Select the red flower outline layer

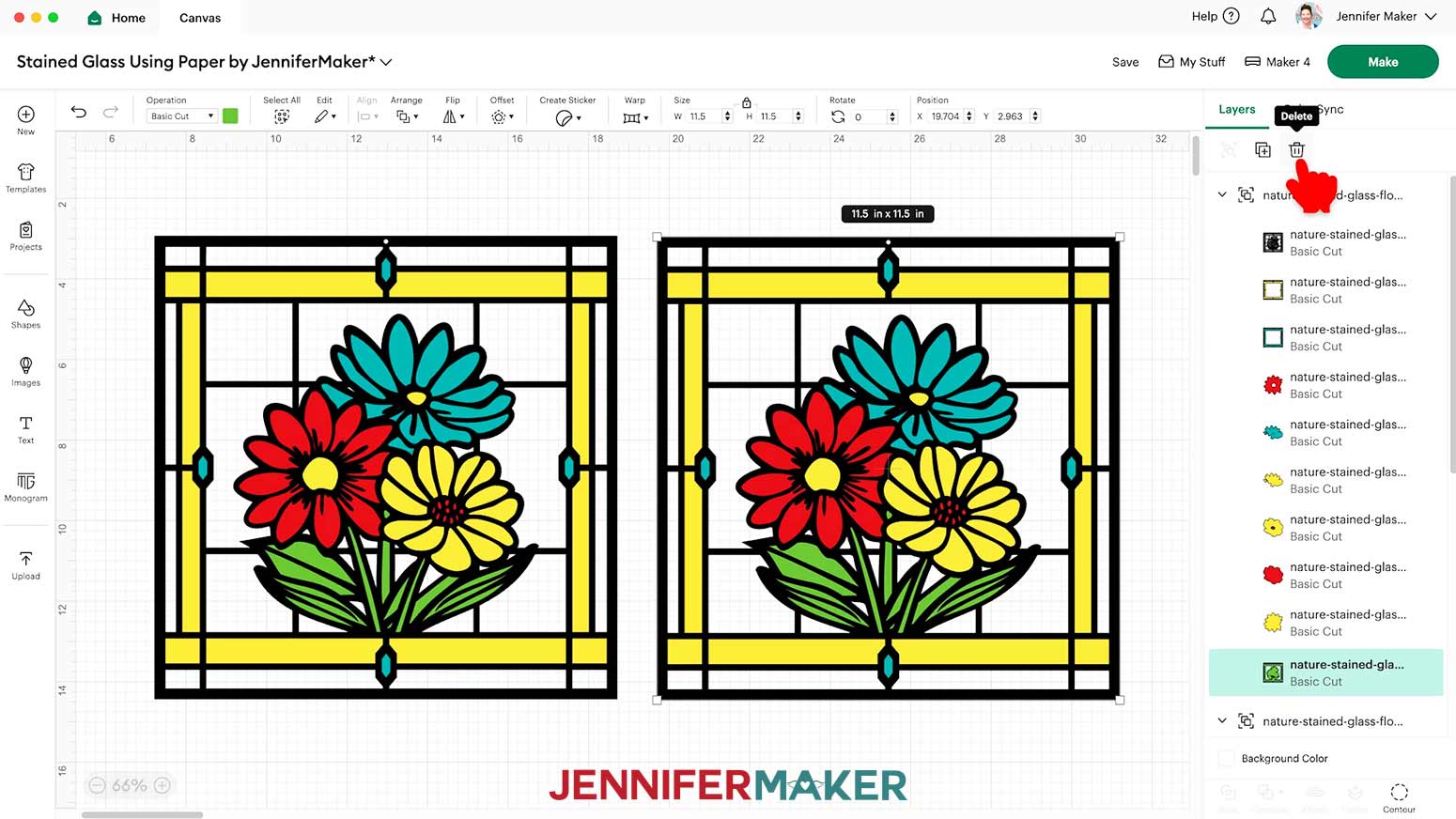1326,385
